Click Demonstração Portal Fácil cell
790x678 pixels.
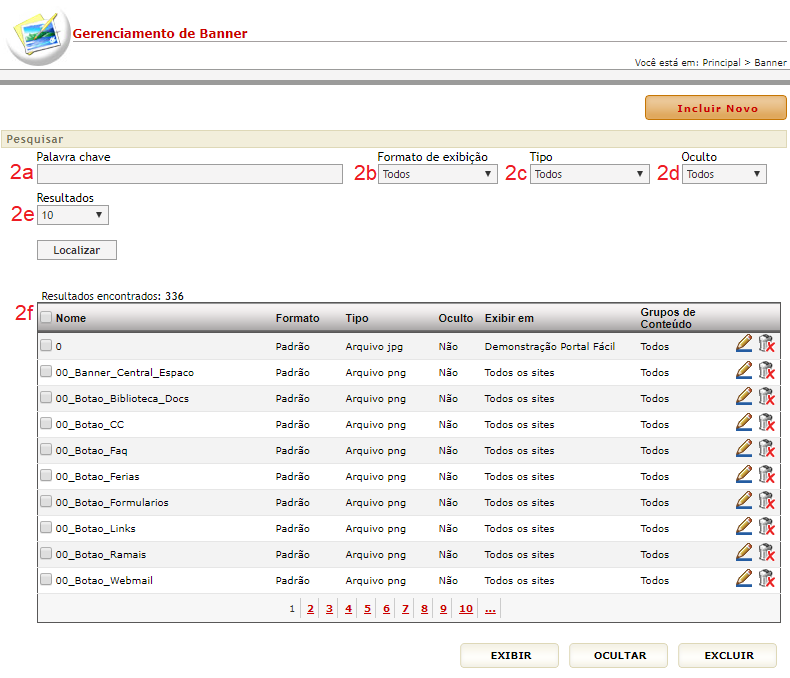[550, 346]
